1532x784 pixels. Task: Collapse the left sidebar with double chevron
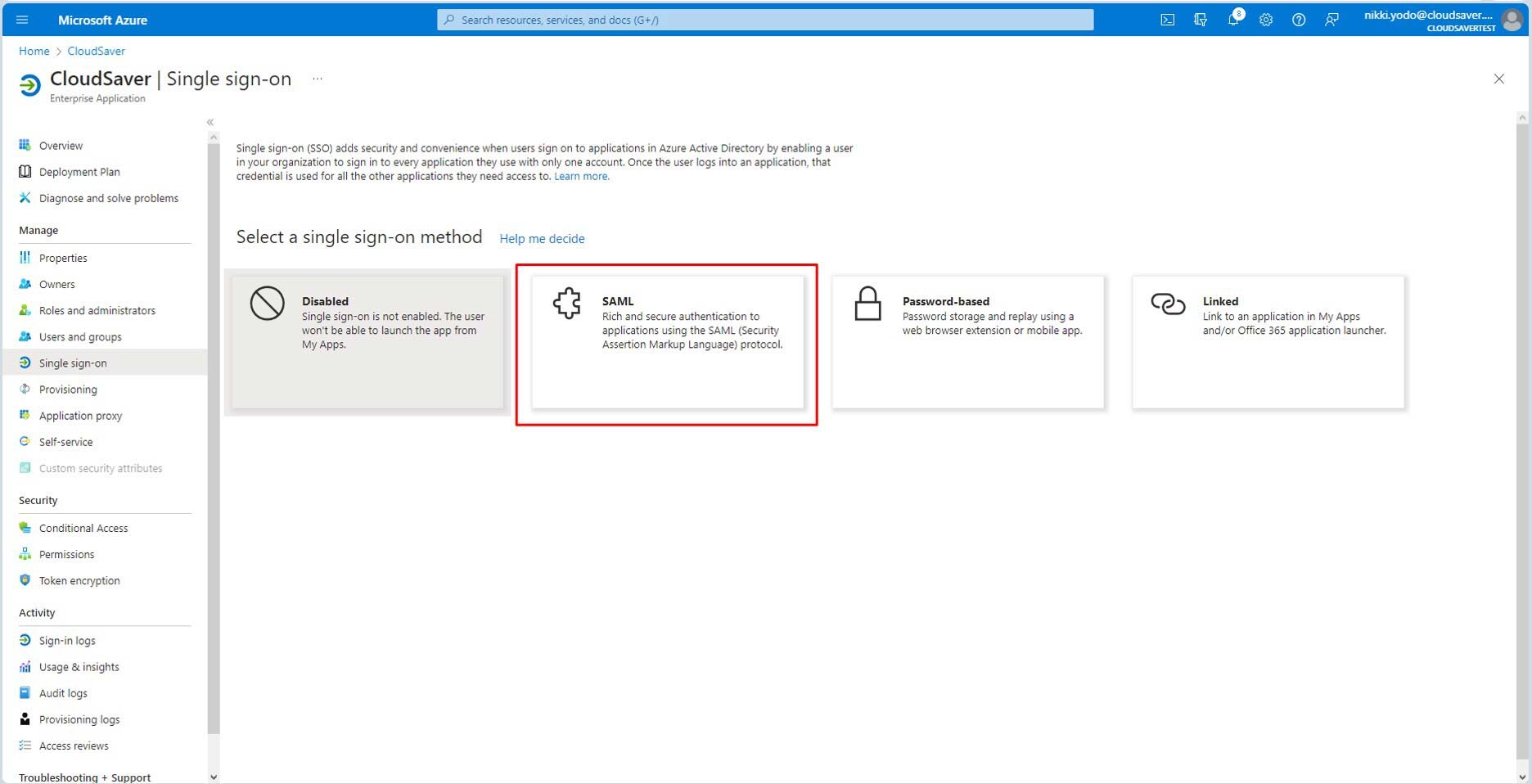click(x=210, y=122)
